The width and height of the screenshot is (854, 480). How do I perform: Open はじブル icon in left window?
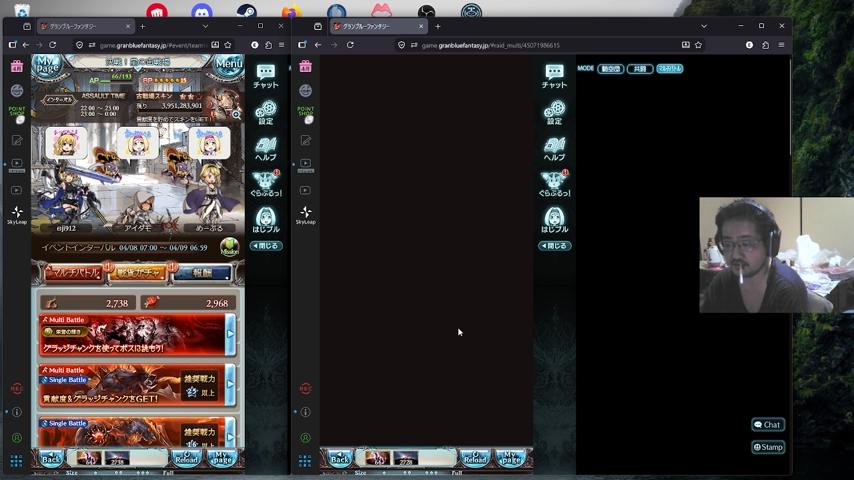(x=266, y=220)
